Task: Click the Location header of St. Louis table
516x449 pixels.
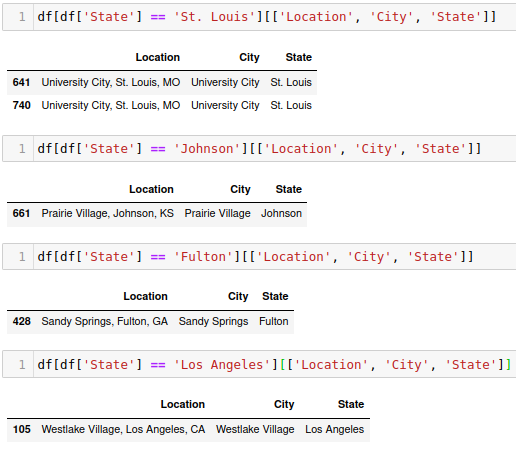Action: [x=158, y=57]
